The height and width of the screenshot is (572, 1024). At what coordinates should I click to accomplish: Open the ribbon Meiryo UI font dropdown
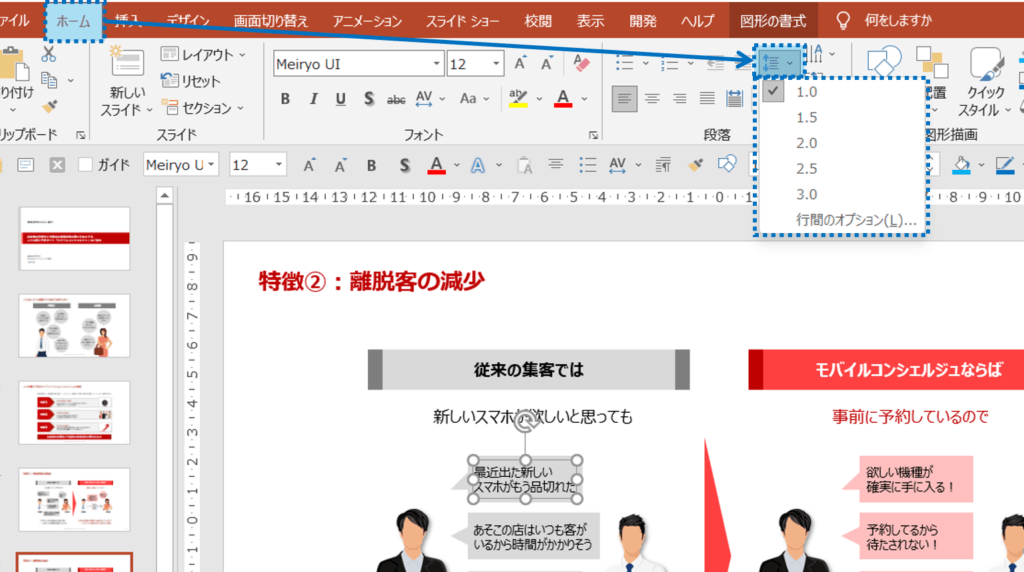436,63
